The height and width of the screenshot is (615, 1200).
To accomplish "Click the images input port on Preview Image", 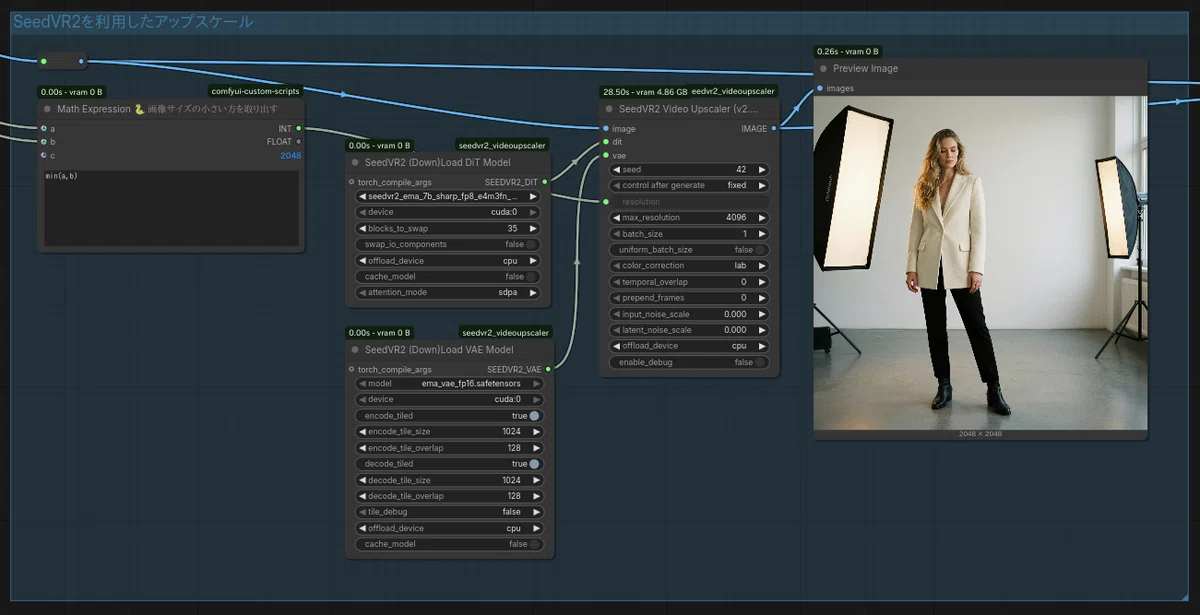I will [820, 89].
